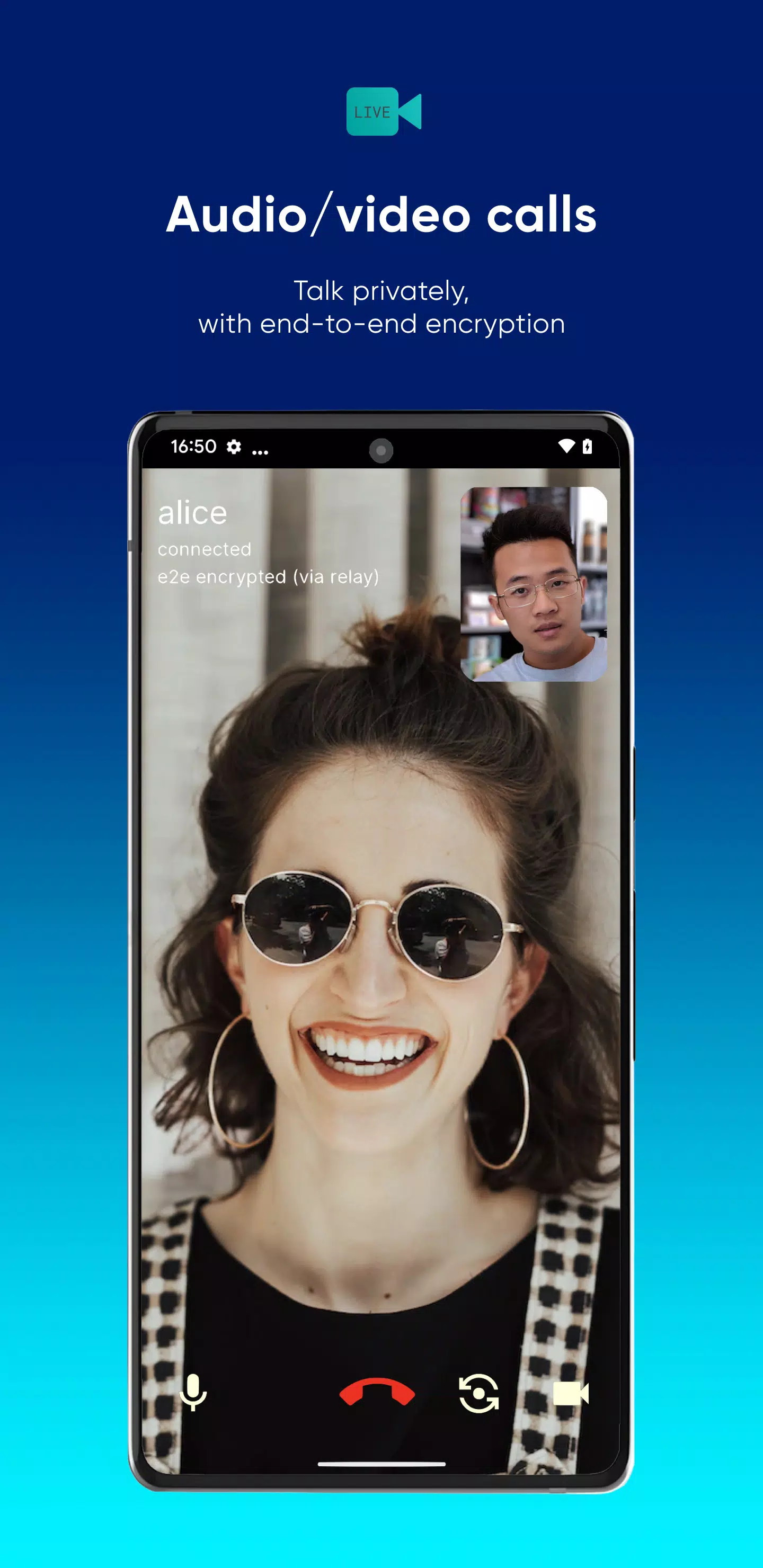This screenshot has width=763, height=1568.
Task: Tap the self-view video thumbnail
Action: pos(534,584)
